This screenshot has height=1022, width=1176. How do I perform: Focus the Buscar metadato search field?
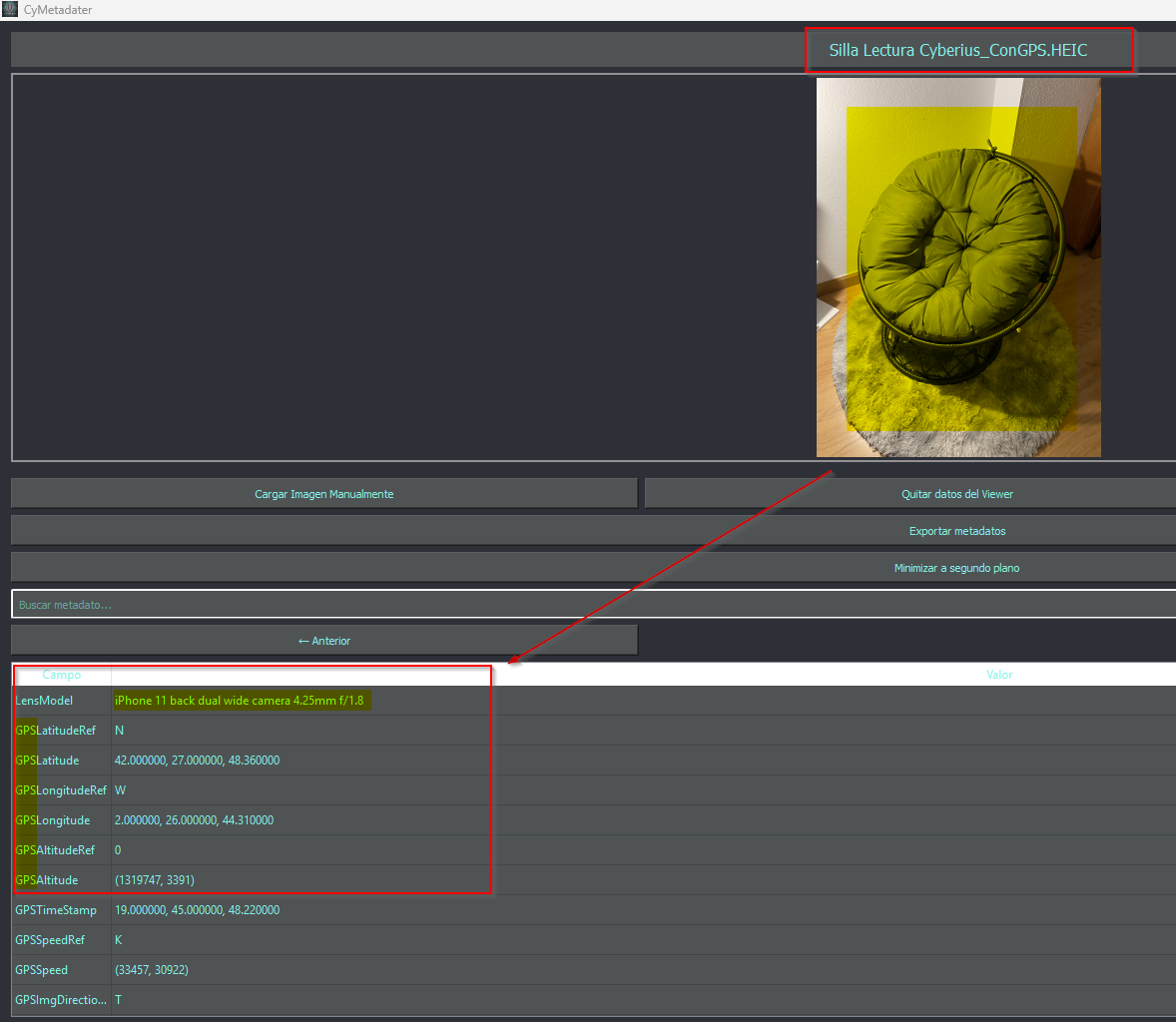pyautogui.click(x=593, y=605)
